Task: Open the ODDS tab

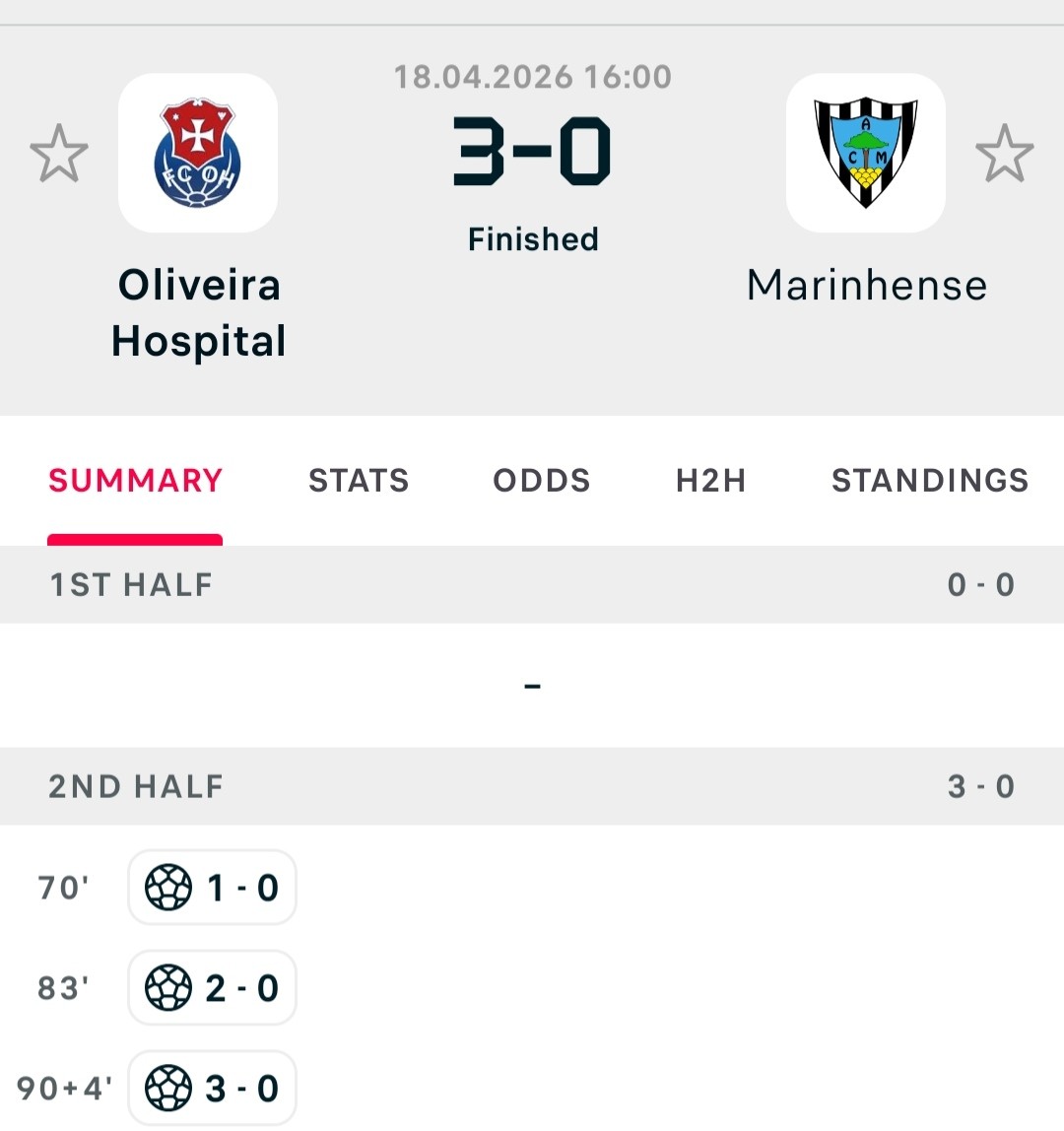Action: (542, 481)
